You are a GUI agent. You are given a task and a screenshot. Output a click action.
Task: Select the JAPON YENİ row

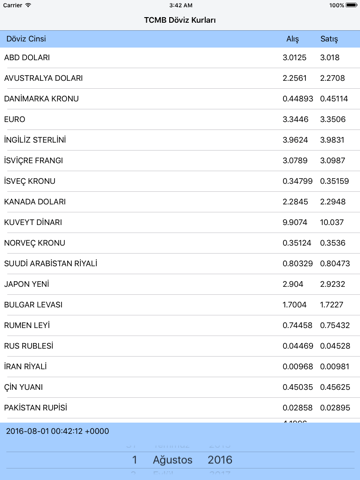(x=180, y=284)
